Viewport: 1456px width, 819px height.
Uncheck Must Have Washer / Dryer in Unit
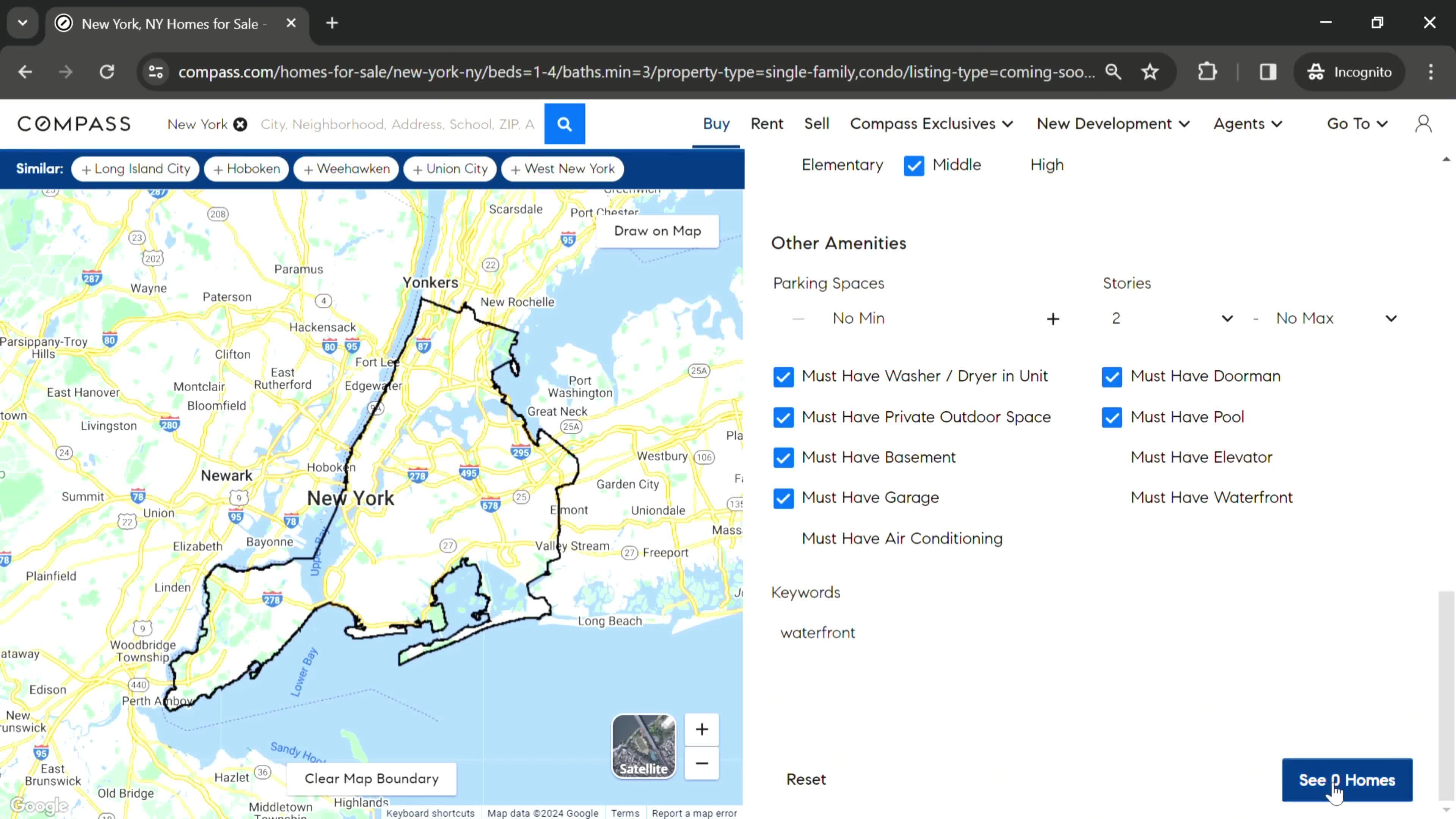783,377
